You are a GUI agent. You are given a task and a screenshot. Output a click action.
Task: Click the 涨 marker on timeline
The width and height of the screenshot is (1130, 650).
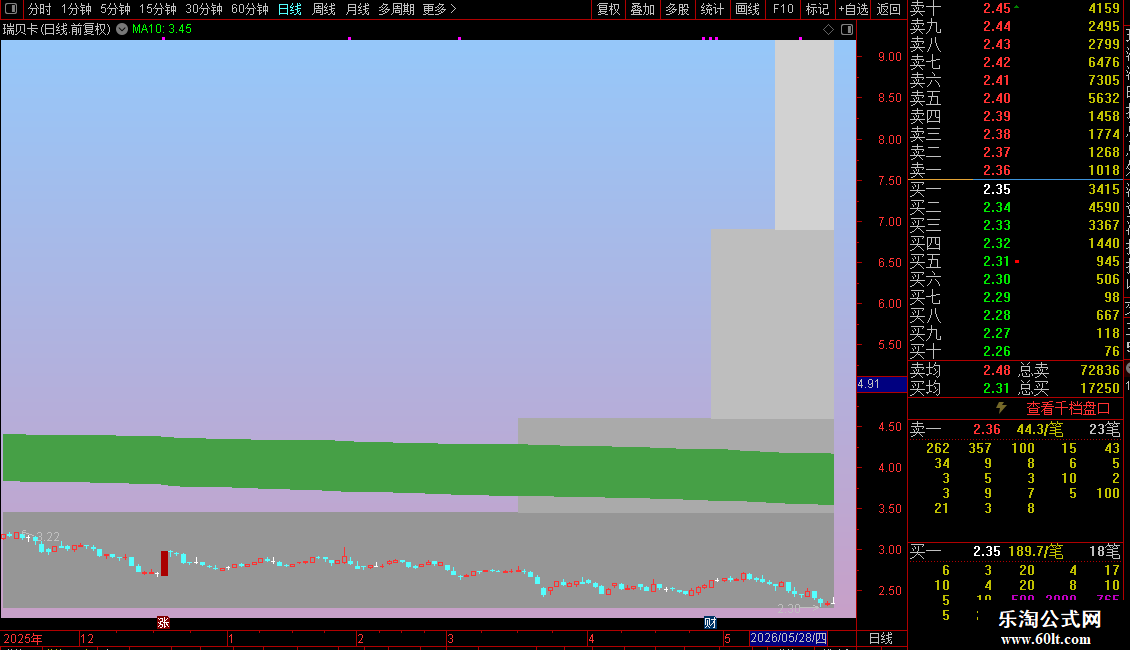tap(163, 623)
